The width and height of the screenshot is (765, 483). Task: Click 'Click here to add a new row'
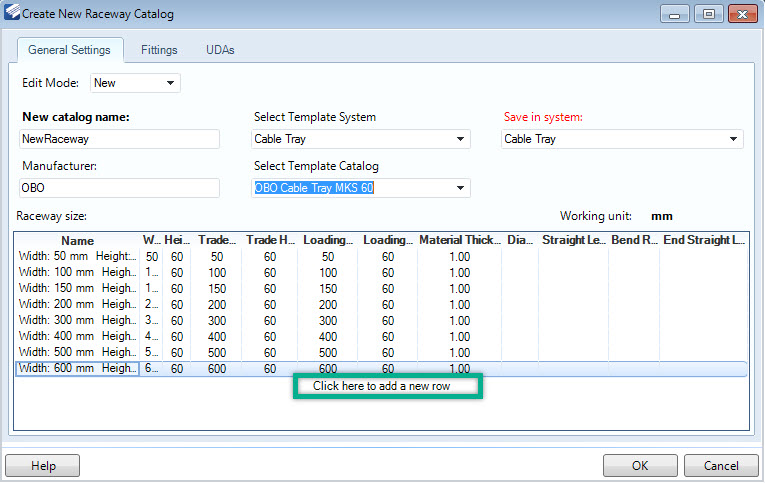(381, 386)
